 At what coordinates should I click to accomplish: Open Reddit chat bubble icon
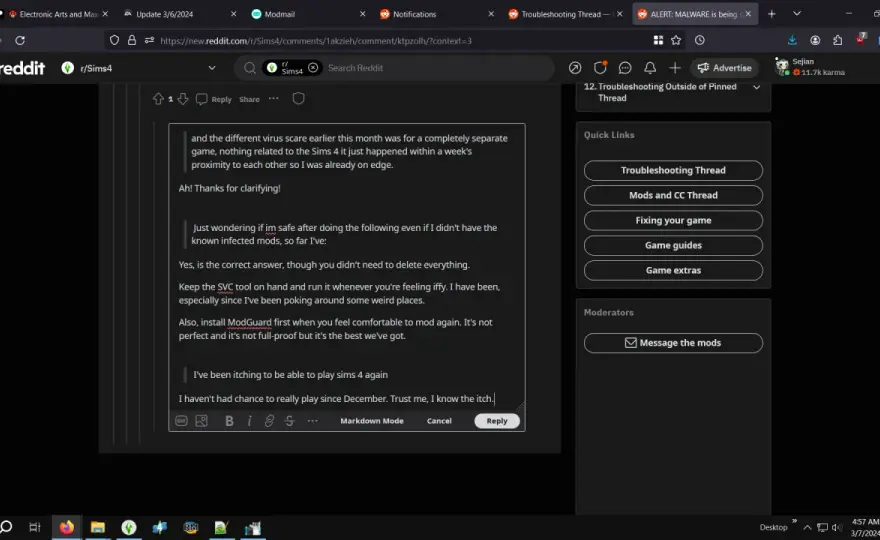pos(625,68)
